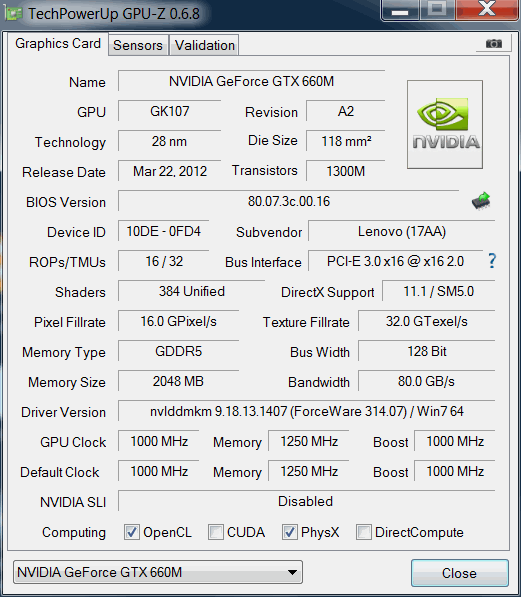The image size is (521, 597).
Task: Click the BIOS save chip icon
Action: (x=481, y=201)
